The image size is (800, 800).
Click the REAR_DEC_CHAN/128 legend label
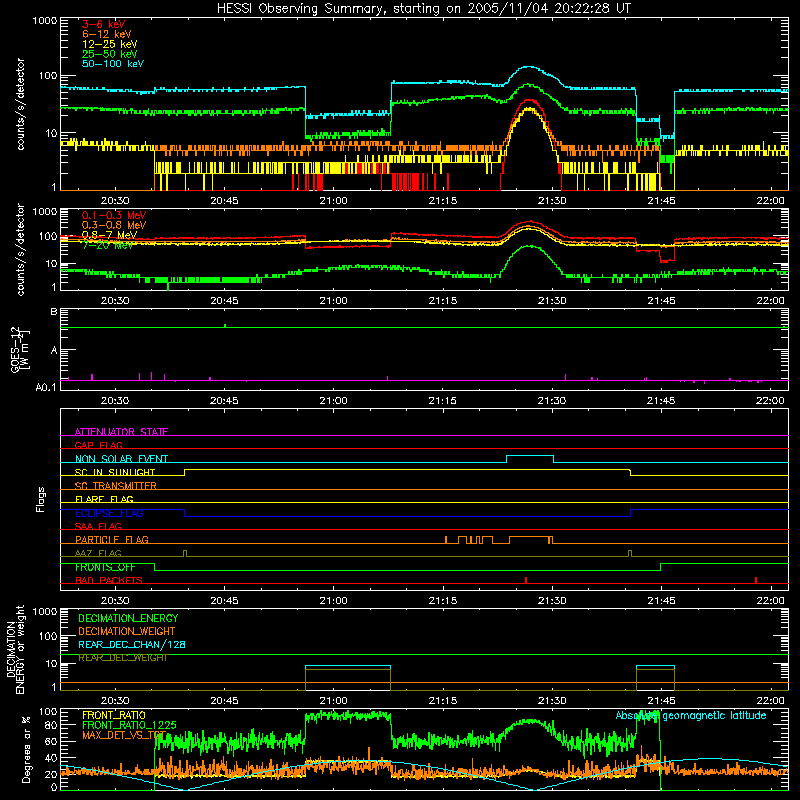click(x=132, y=644)
